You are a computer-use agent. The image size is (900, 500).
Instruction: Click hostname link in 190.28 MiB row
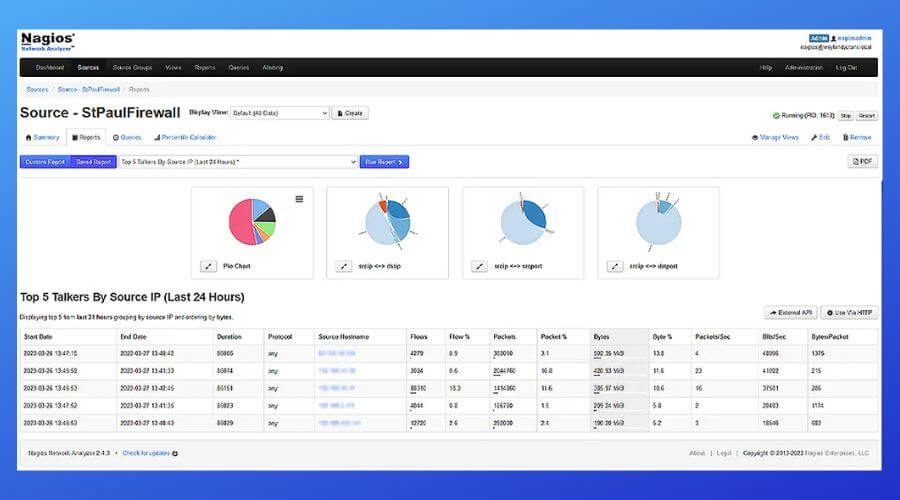click(x=339, y=423)
